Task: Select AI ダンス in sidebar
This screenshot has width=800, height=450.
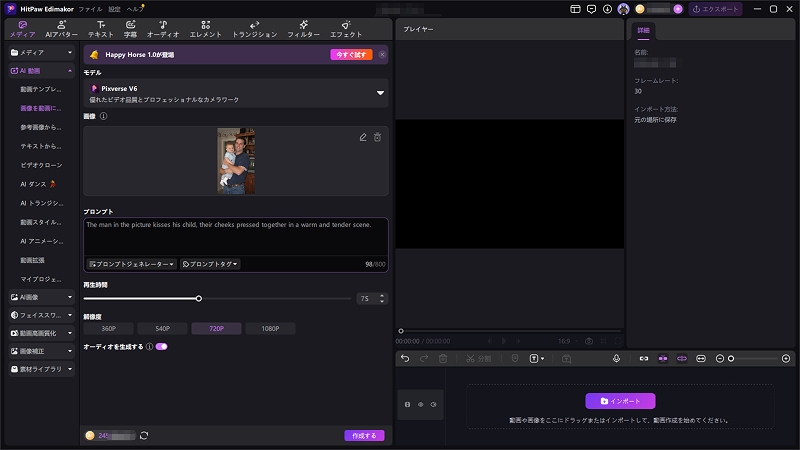Action: (38, 184)
